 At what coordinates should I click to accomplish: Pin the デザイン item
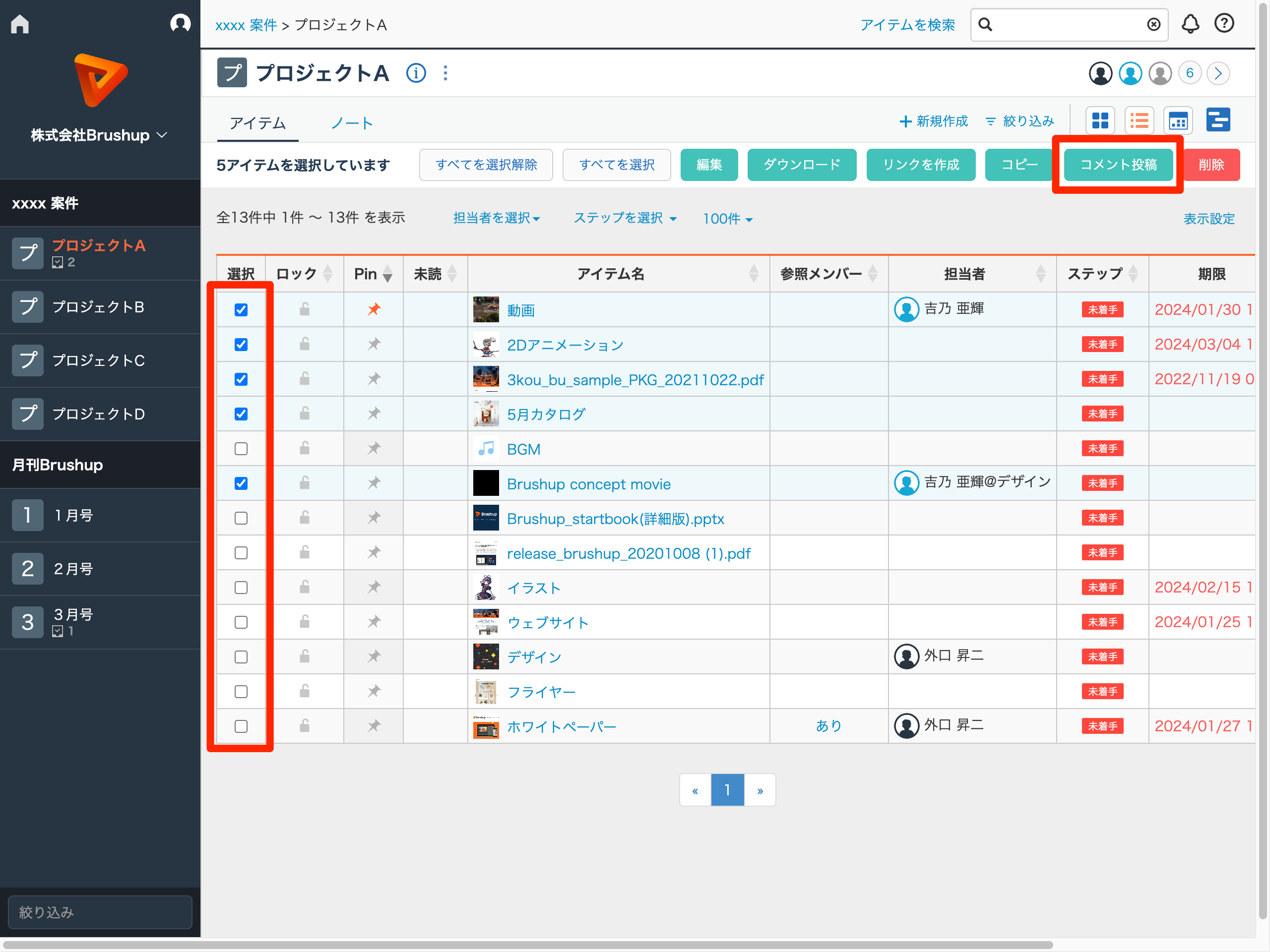click(374, 656)
